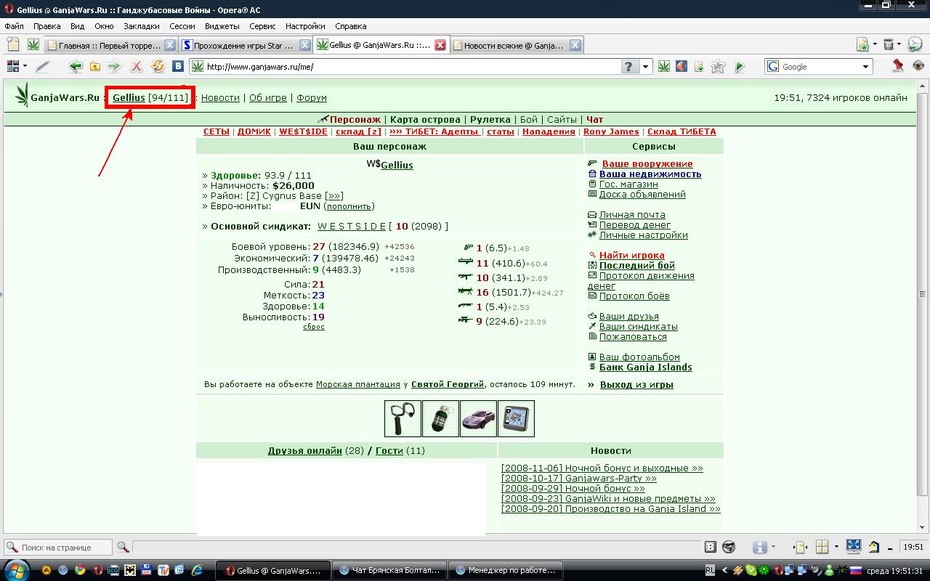This screenshot has height=581, width=930.
Task: Click the пополнить EUN link
Action: [x=349, y=206]
